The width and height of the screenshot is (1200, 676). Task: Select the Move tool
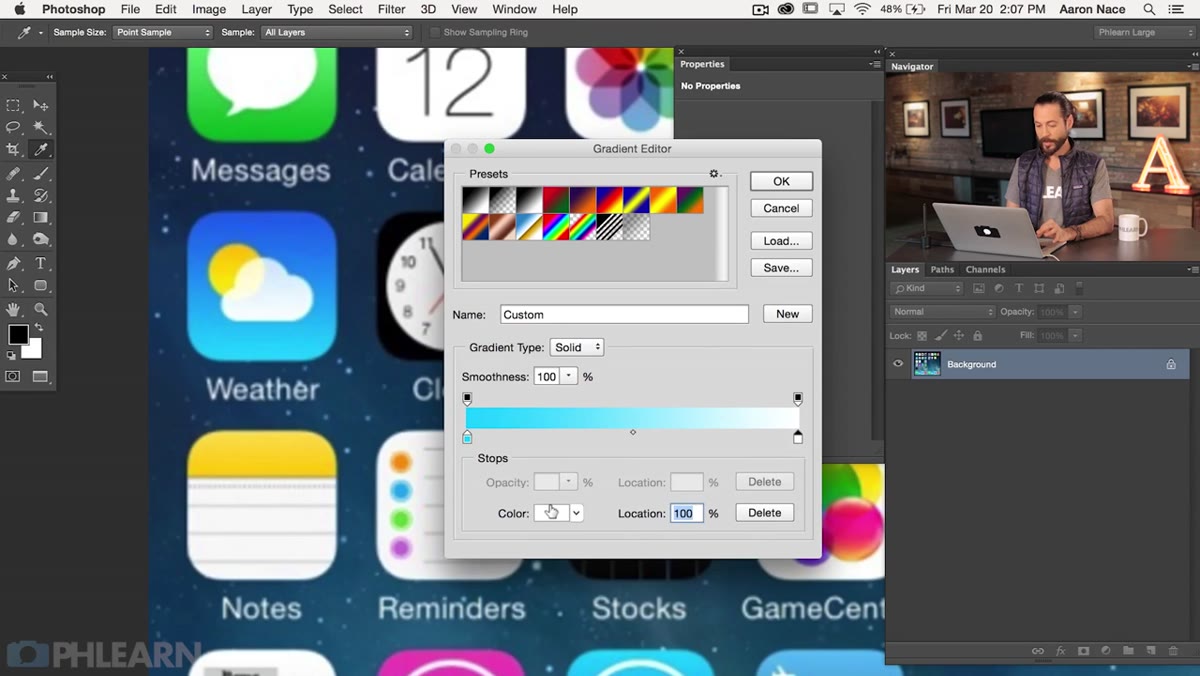[x=41, y=105]
